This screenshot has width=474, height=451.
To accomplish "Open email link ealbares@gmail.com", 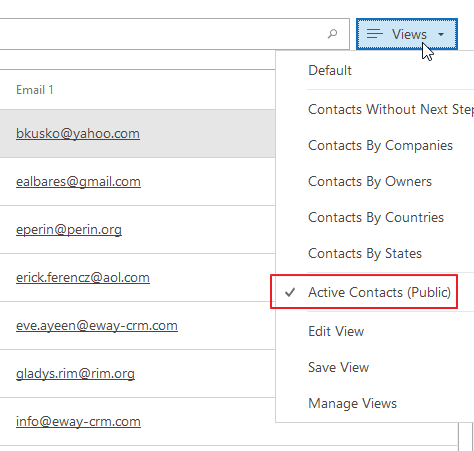I will 78,182.
